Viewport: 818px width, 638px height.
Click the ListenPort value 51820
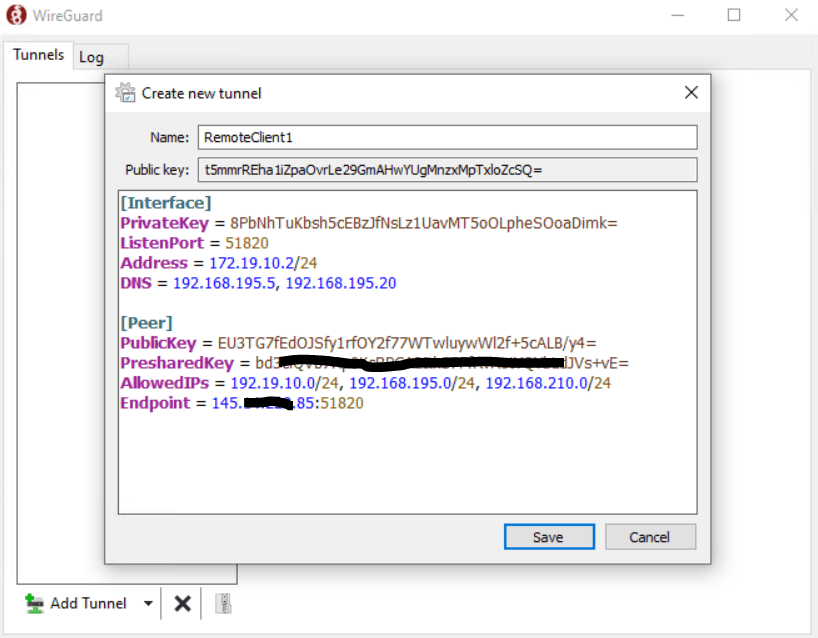point(247,243)
